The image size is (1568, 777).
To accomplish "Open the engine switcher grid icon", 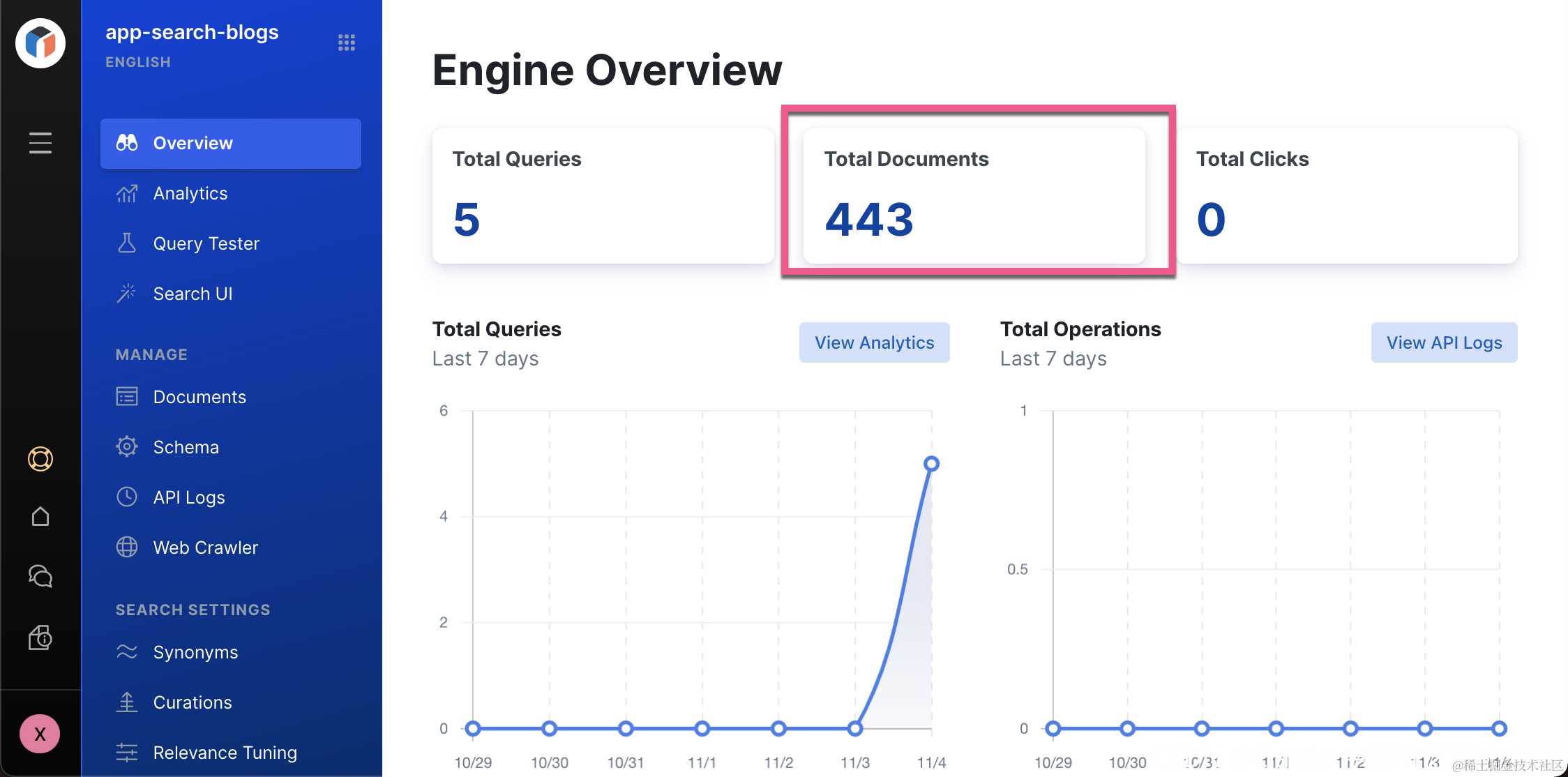I will (x=347, y=43).
